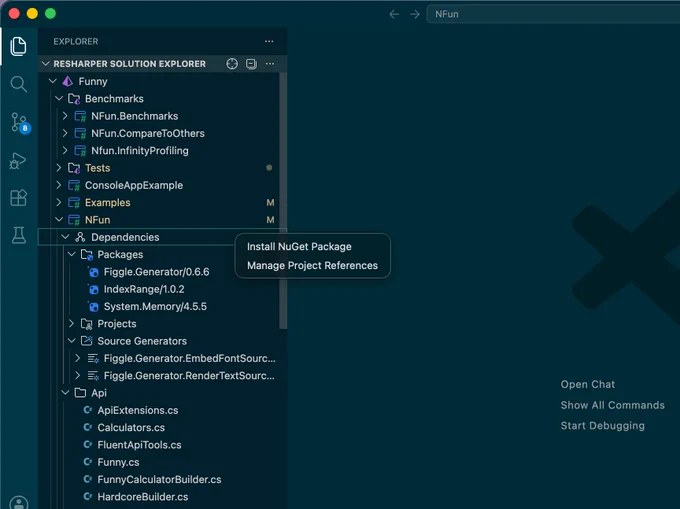Click the Dependencies node icon
Screen dimensions: 680x509
[x=80, y=237]
